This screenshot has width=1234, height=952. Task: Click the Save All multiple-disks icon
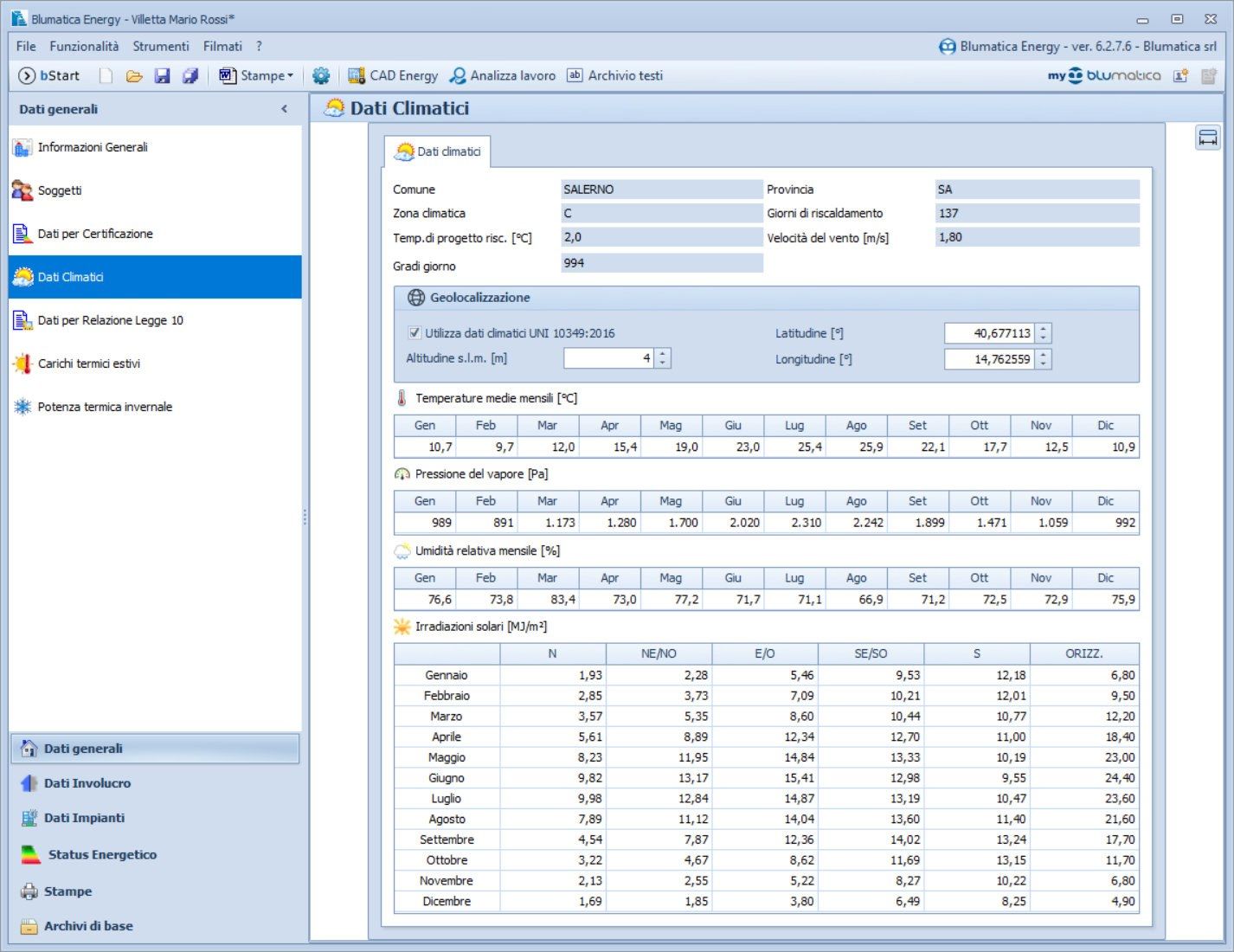[190, 76]
